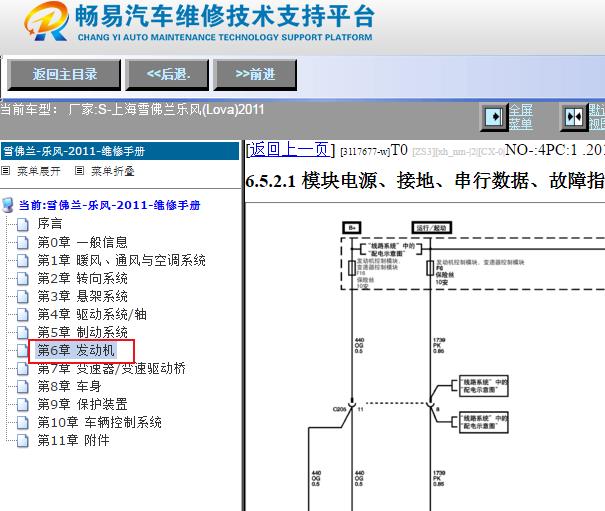Select 当前:雪佛兰-乐风-2011-维修手册 root node
This screenshot has width=605, height=511.
(x=110, y=205)
